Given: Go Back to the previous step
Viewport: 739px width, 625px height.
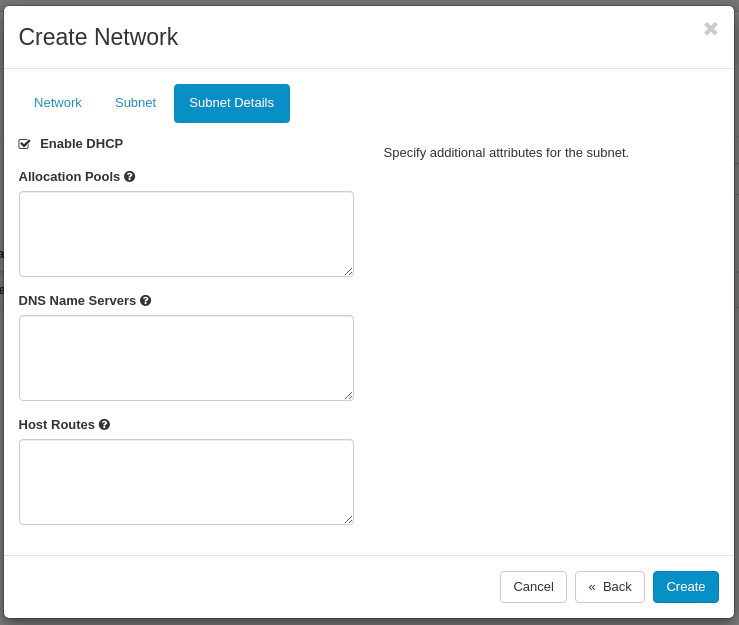Looking at the screenshot, I should [x=609, y=587].
